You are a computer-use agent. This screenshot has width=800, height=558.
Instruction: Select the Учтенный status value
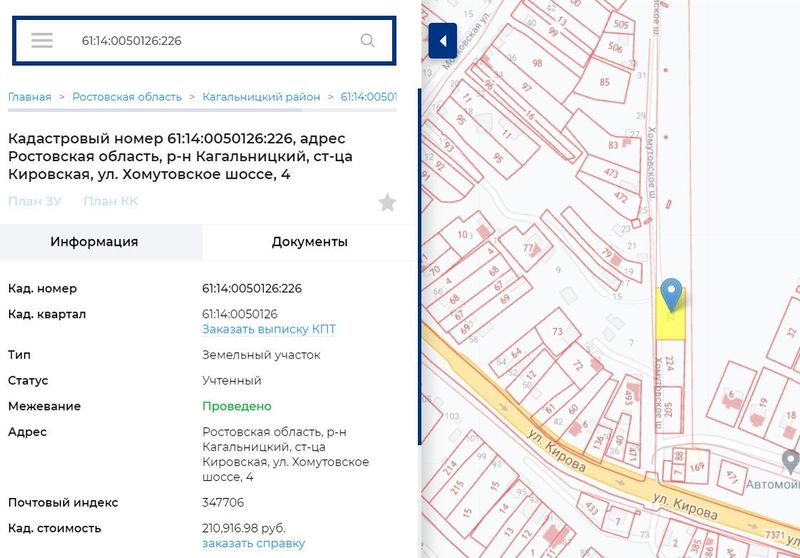[232, 381]
